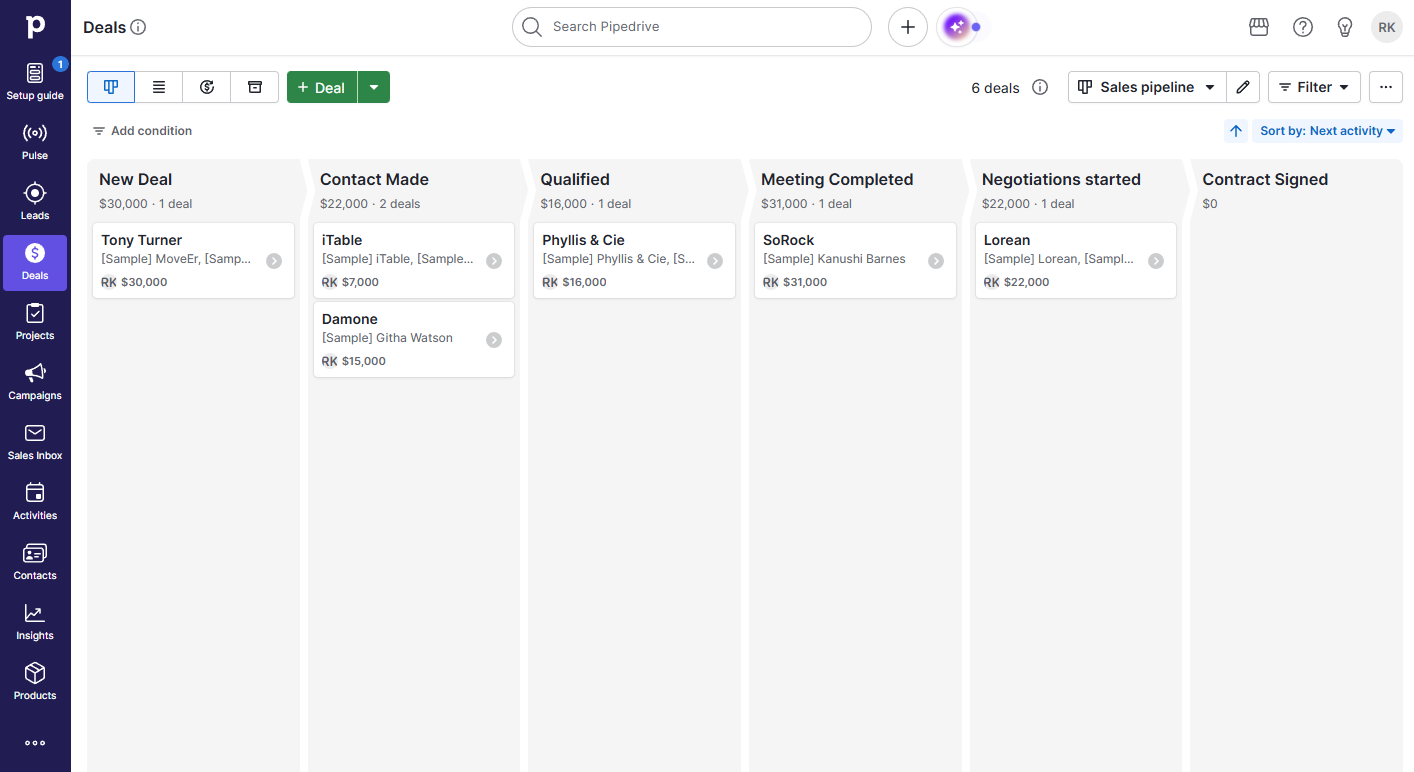Screen dimensions: 1414x772
Task: Click the Contract Signed stage header
Action: [x=1265, y=180]
